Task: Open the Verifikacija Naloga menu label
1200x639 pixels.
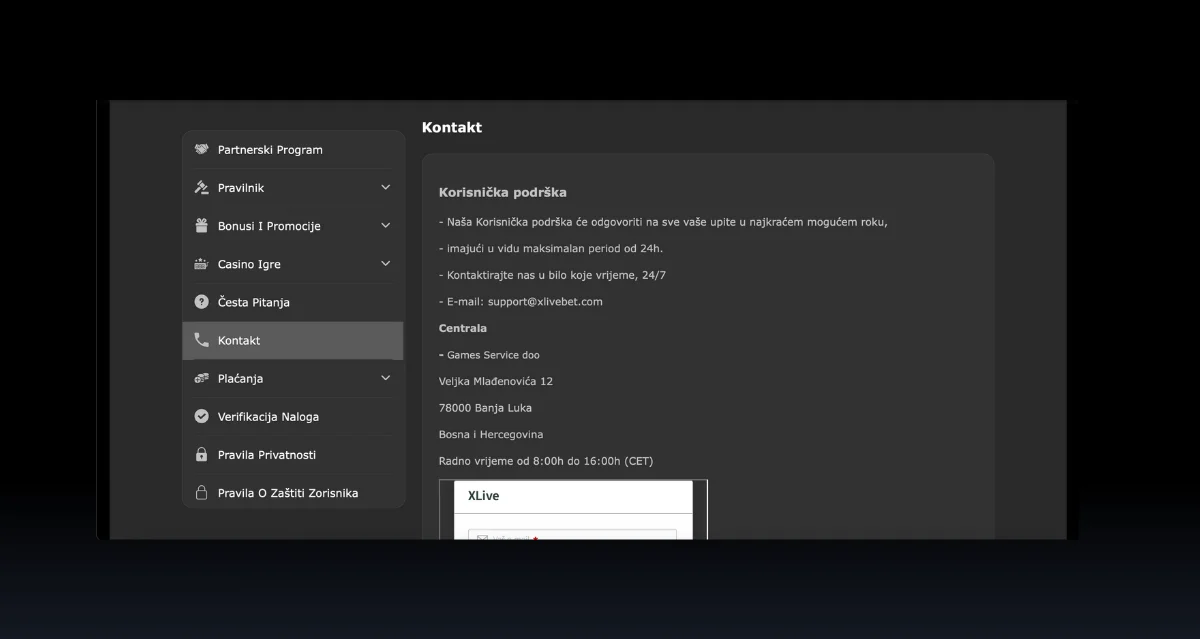Action: 268,417
